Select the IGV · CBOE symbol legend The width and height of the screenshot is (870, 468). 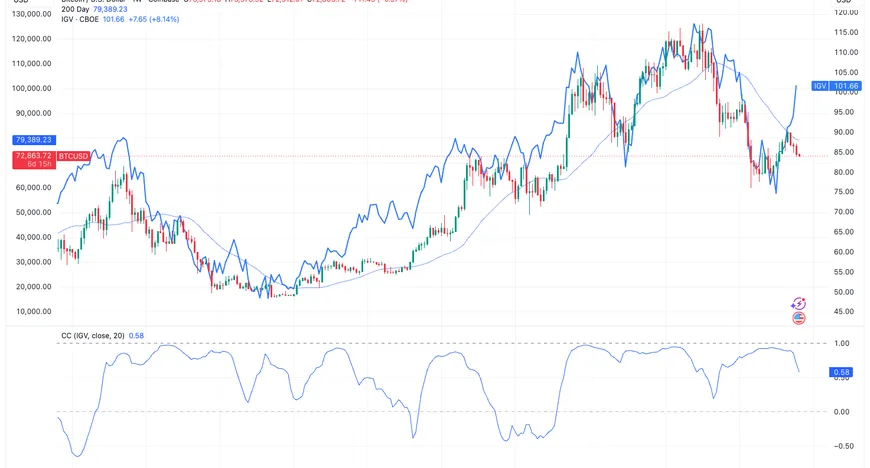coord(120,19)
